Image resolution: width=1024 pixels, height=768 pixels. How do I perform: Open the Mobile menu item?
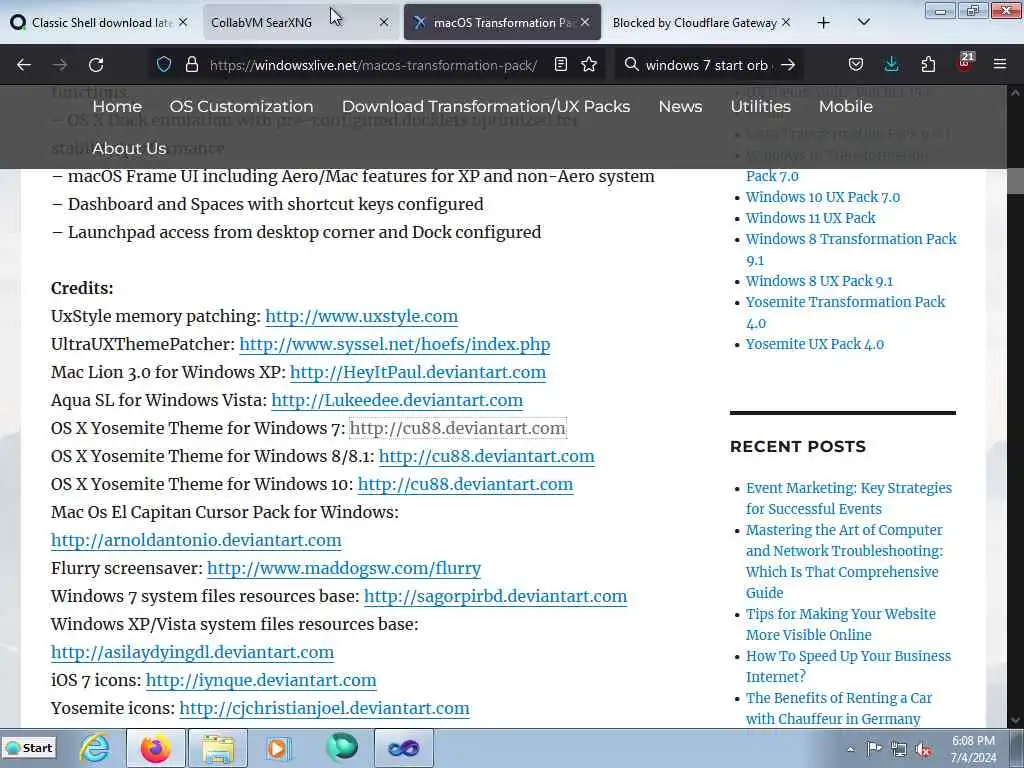click(846, 106)
